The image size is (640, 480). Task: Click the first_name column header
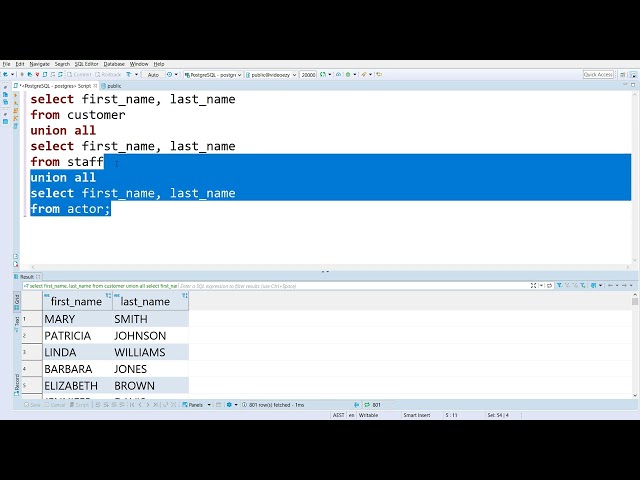78,301
